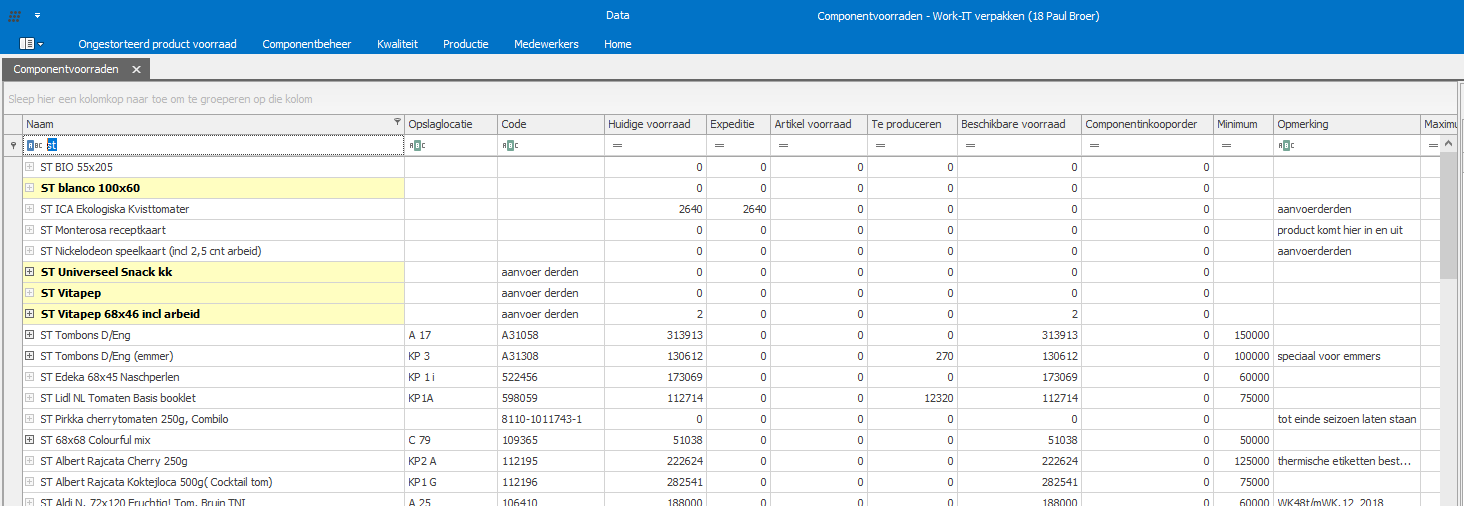Click the filter operator icon in Opmerking column
Screen dimensions: 1464x506
pos(1286,146)
